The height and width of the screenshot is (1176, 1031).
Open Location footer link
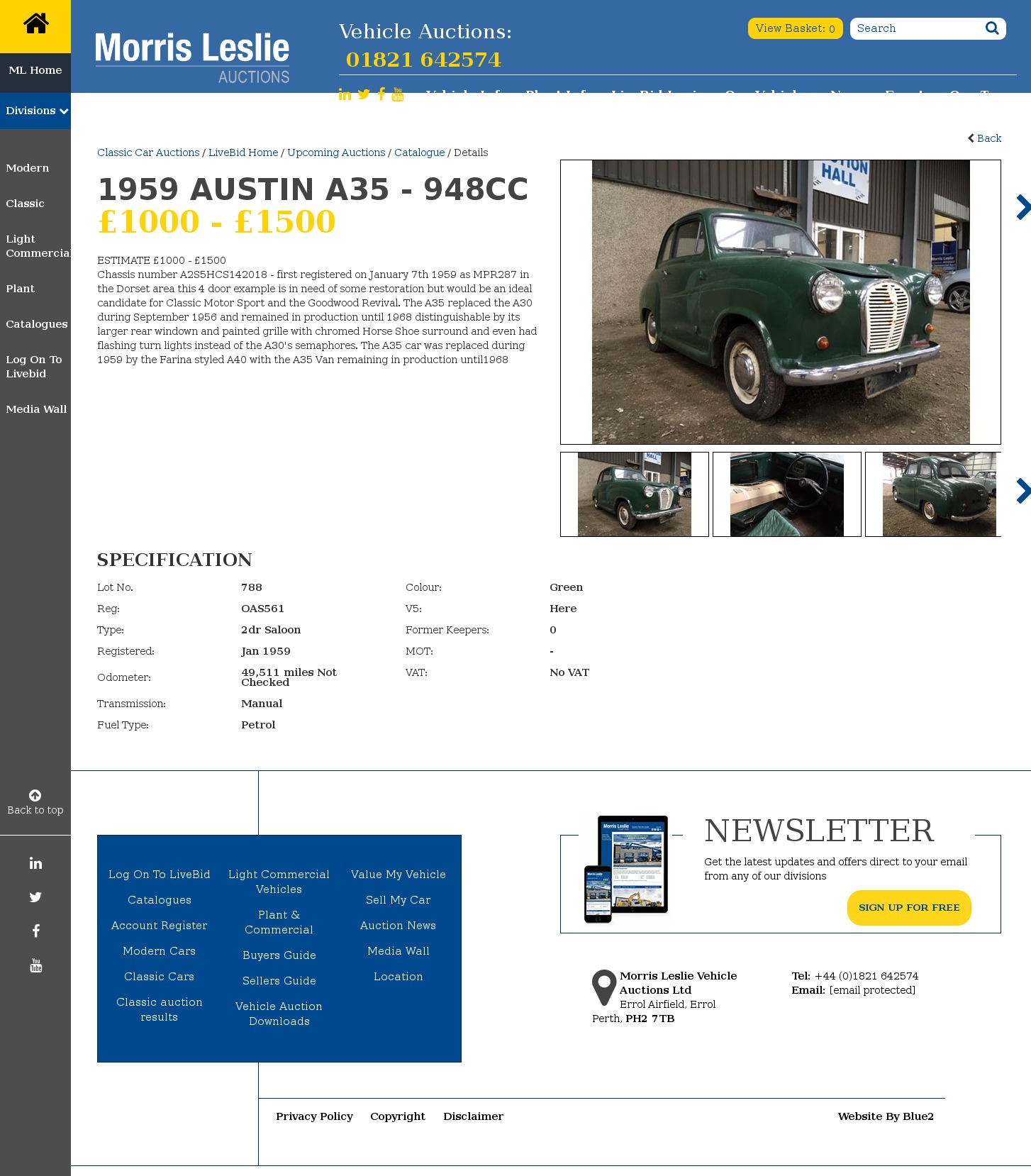coord(399,977)
